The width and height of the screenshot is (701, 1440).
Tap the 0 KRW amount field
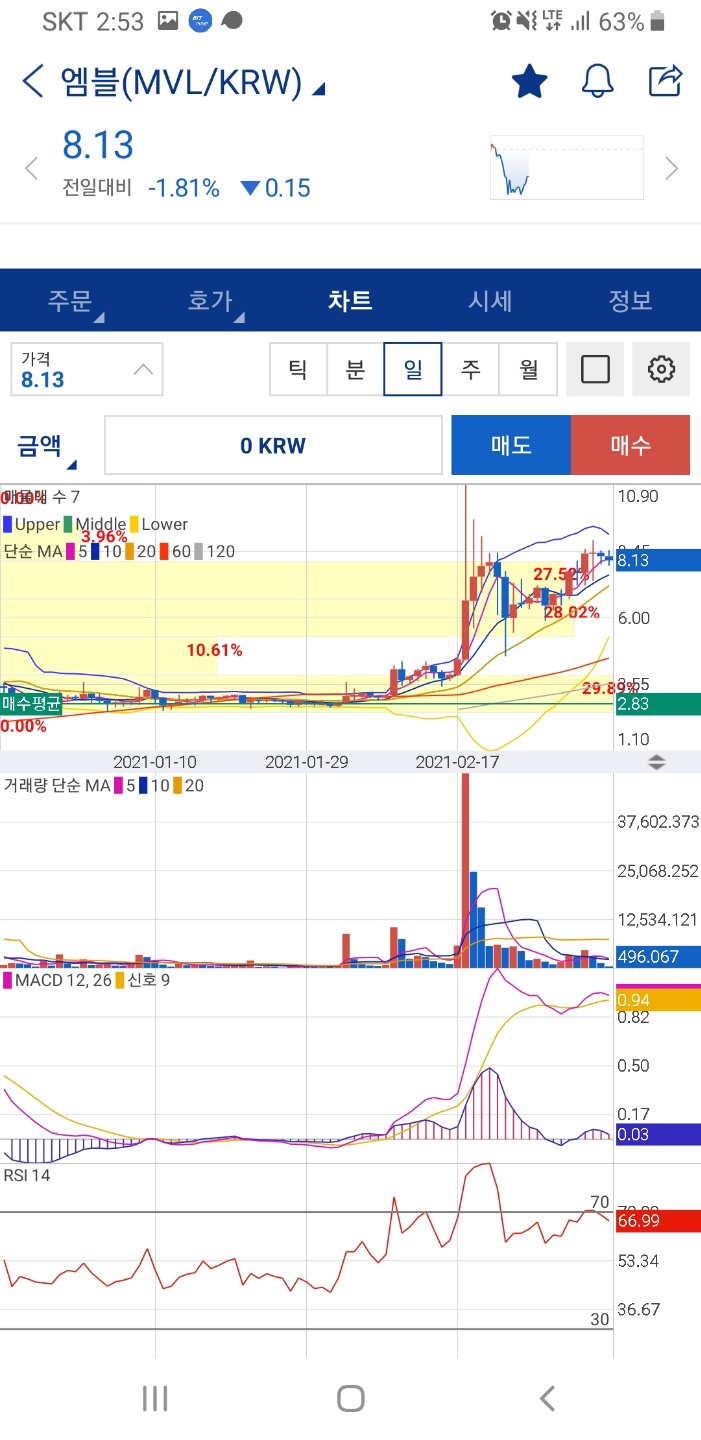[x=273, y=445]
